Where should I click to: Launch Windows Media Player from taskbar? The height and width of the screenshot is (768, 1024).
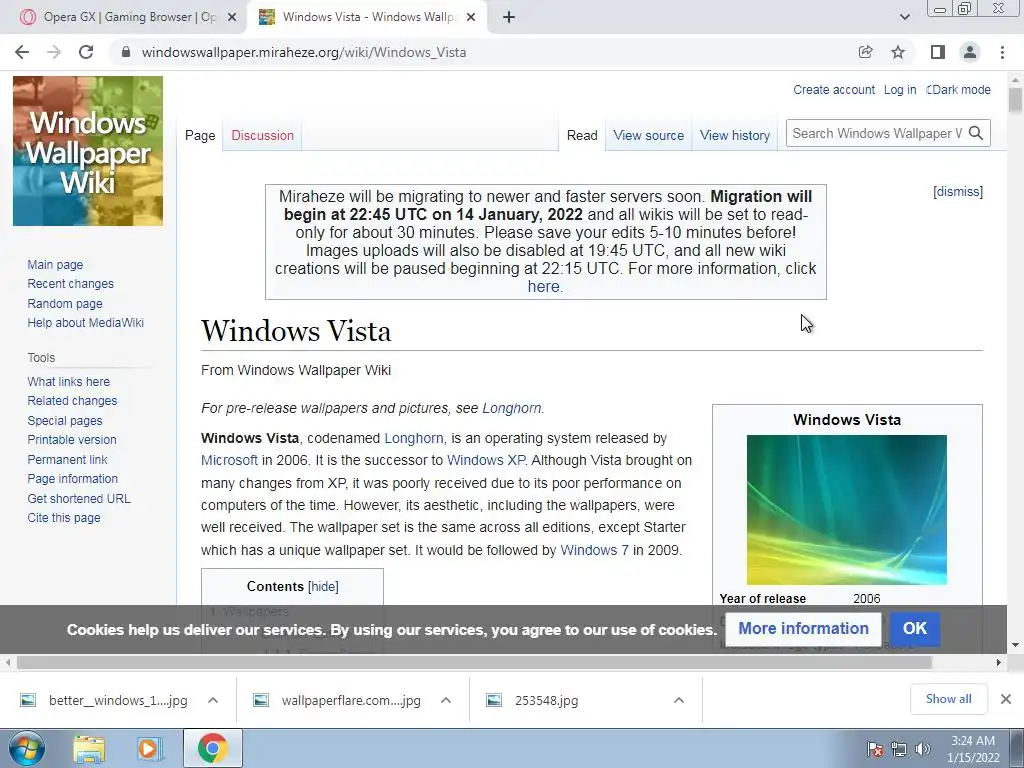click(x=150, y=748)
